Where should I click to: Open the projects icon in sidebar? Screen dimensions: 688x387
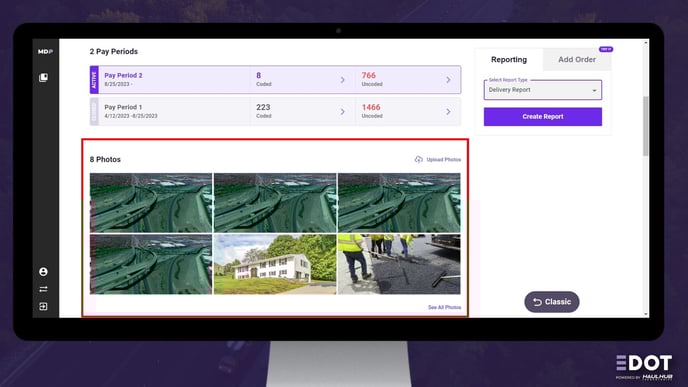click(43, 78)
